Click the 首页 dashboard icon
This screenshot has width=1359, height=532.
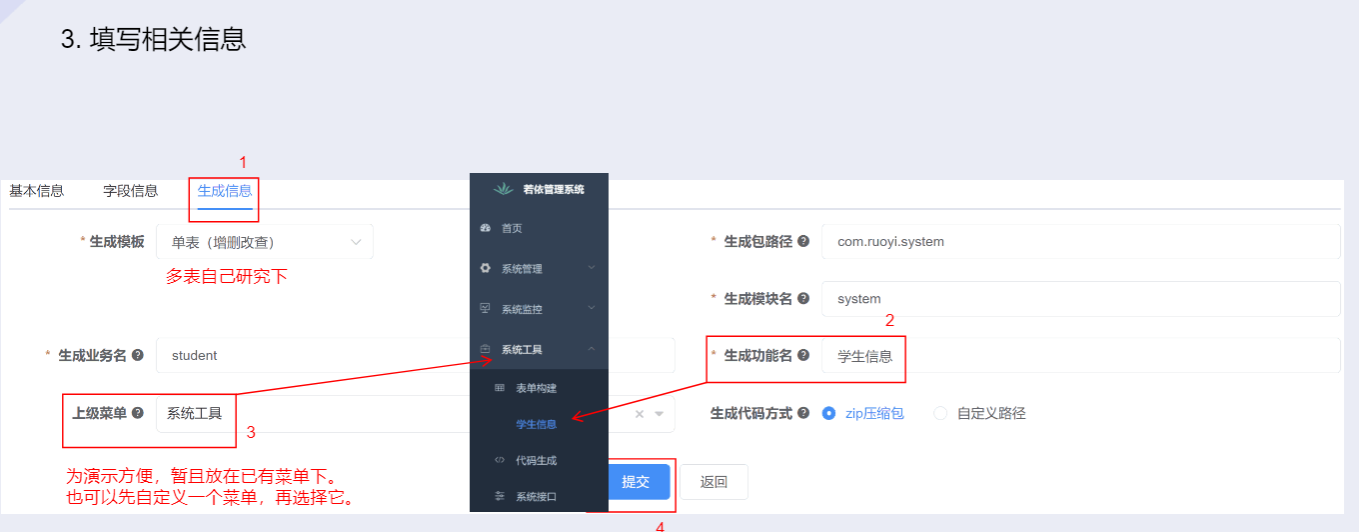[485, 228]
